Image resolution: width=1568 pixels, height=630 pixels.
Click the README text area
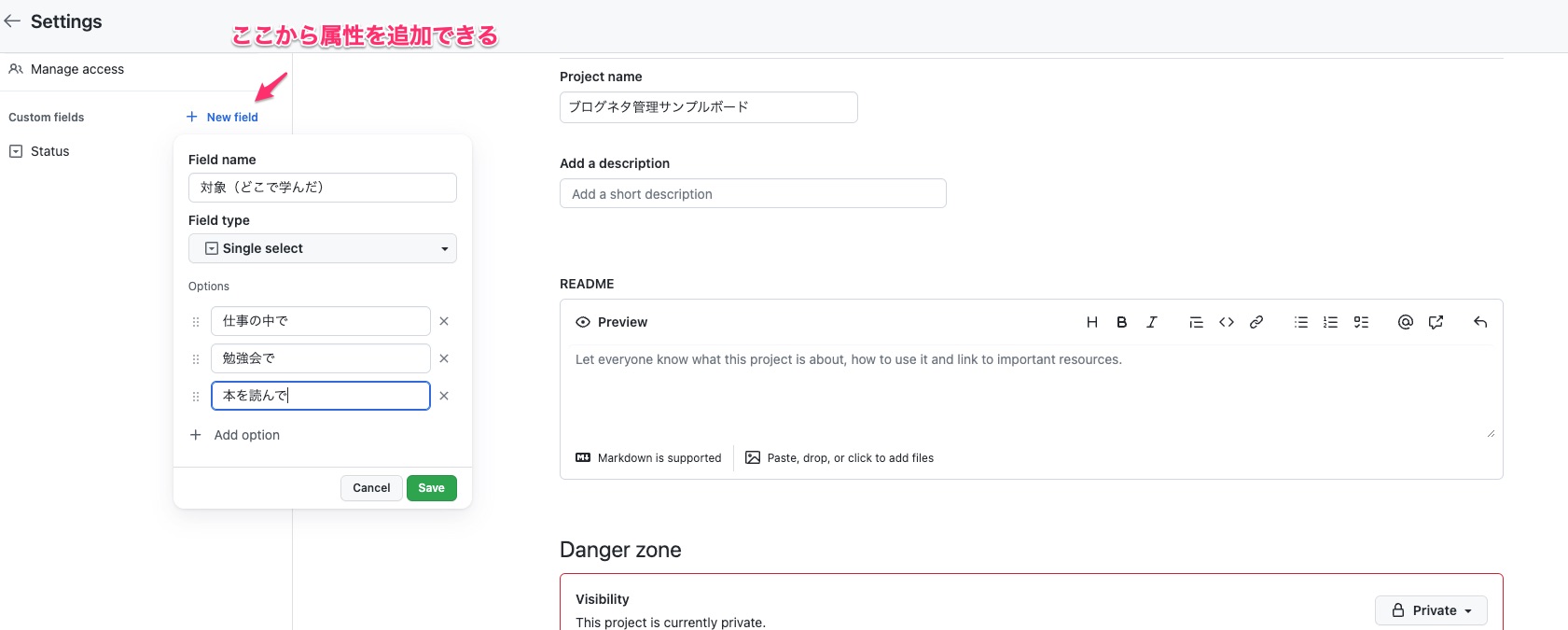(x=1031, y=392)
